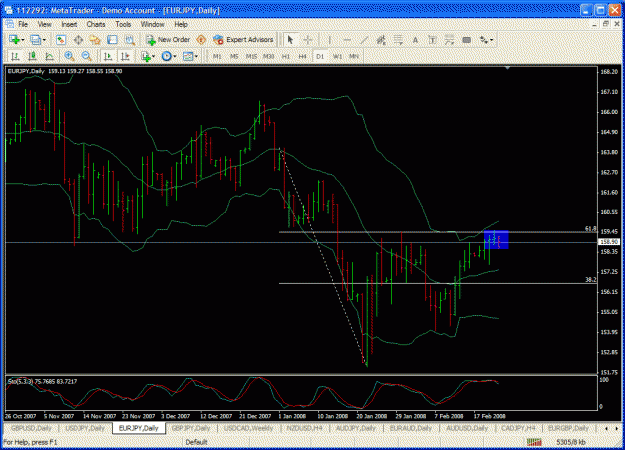Switch to the GBPUSD,Daily chart tab
This screenshot has width=625, height=450.
(31, 428)
